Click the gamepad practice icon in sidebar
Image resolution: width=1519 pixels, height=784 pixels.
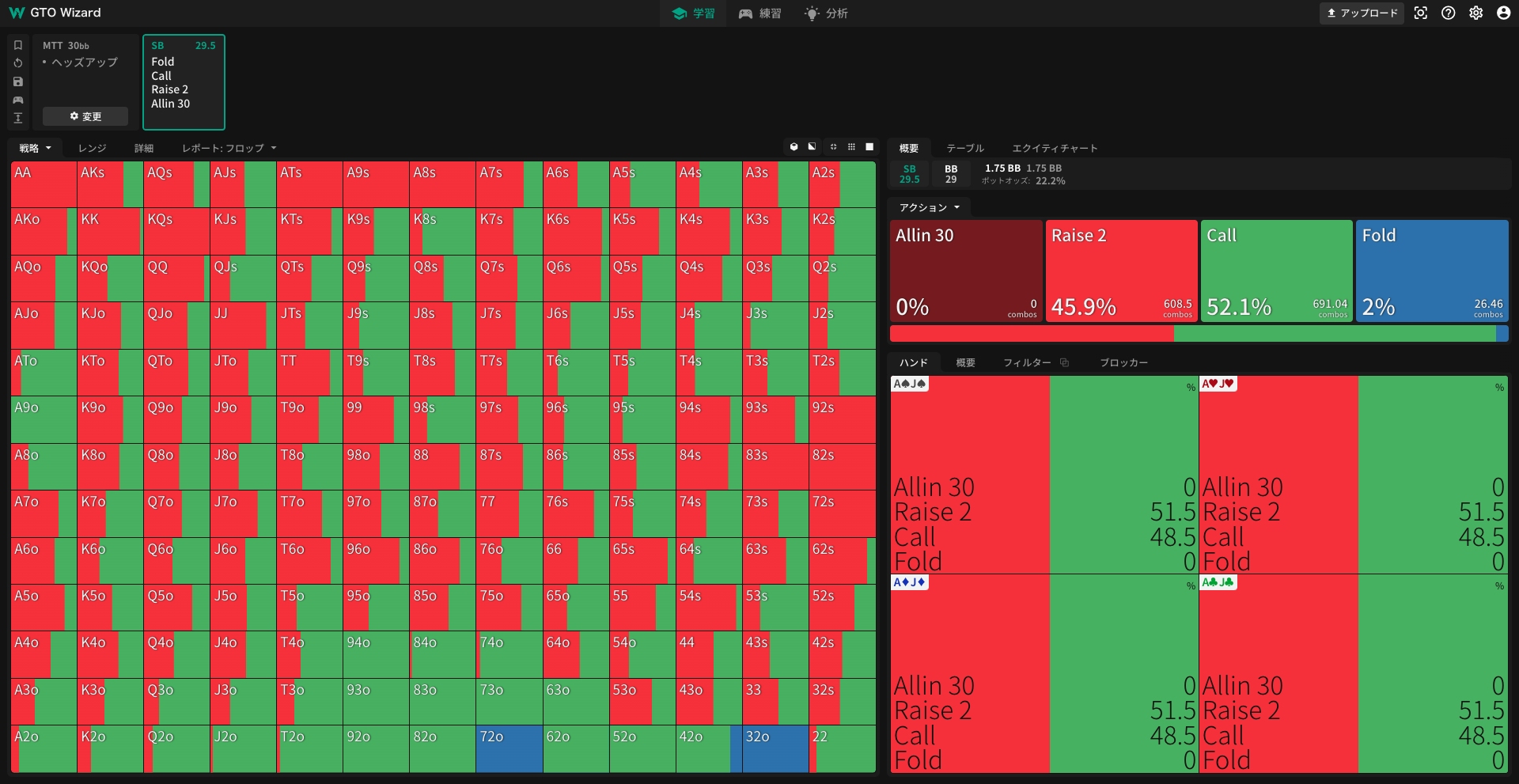tap(18, 100)
